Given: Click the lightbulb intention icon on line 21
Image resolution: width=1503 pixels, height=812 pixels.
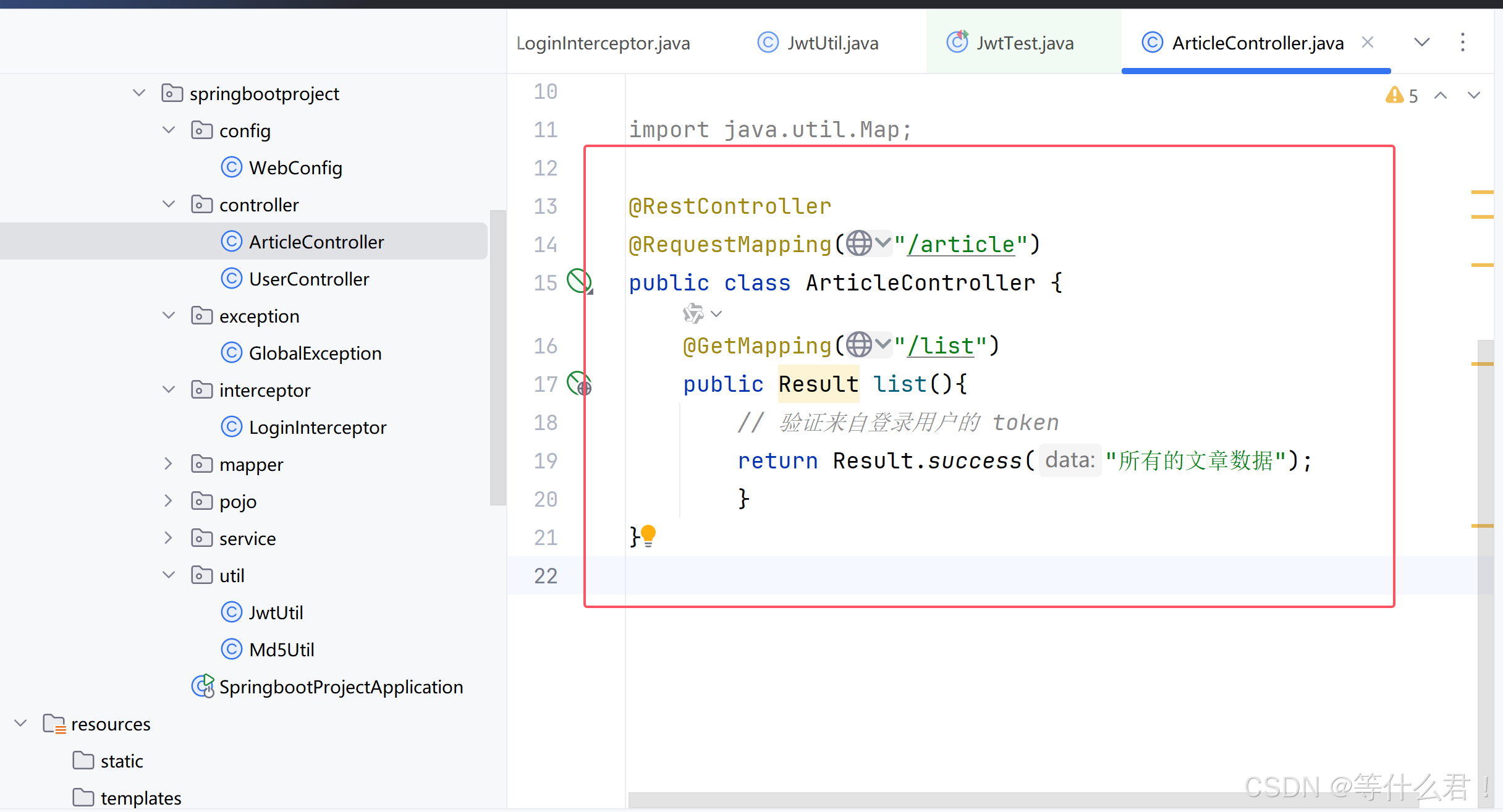Looking at the screenshot, I should pos(649,536).
